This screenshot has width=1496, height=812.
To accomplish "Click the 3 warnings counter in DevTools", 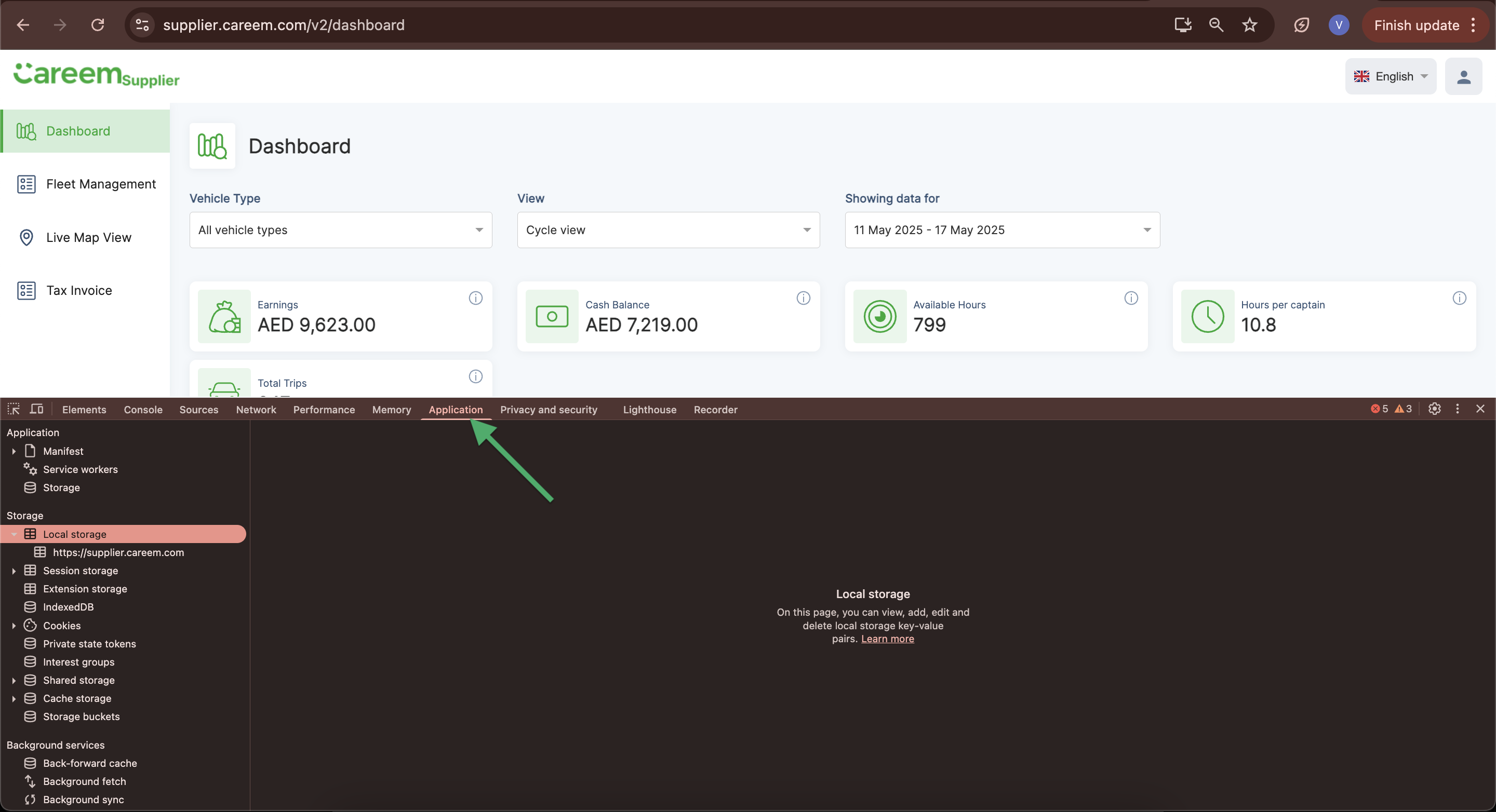I will (1404, 409).
